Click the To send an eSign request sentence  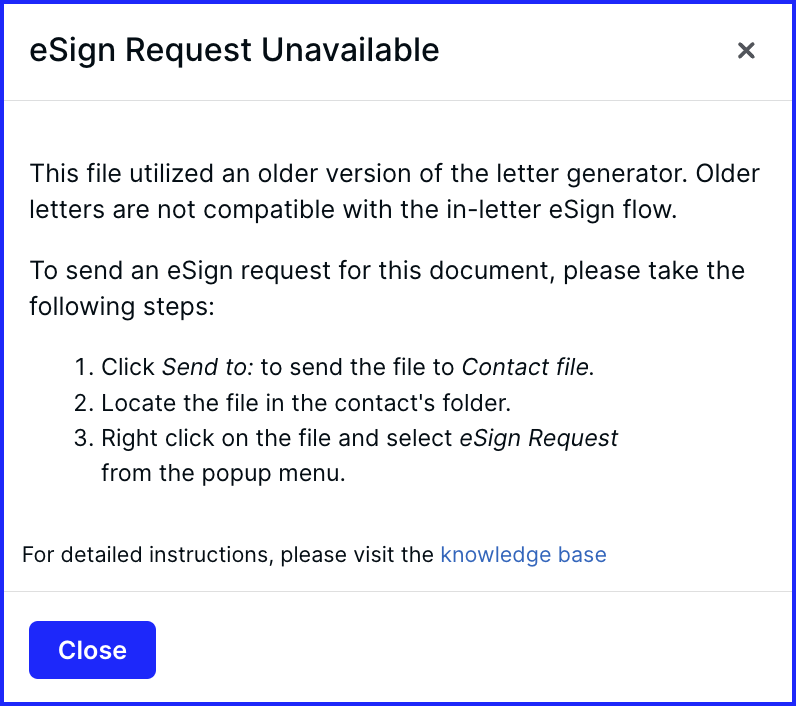coord(387,270)
